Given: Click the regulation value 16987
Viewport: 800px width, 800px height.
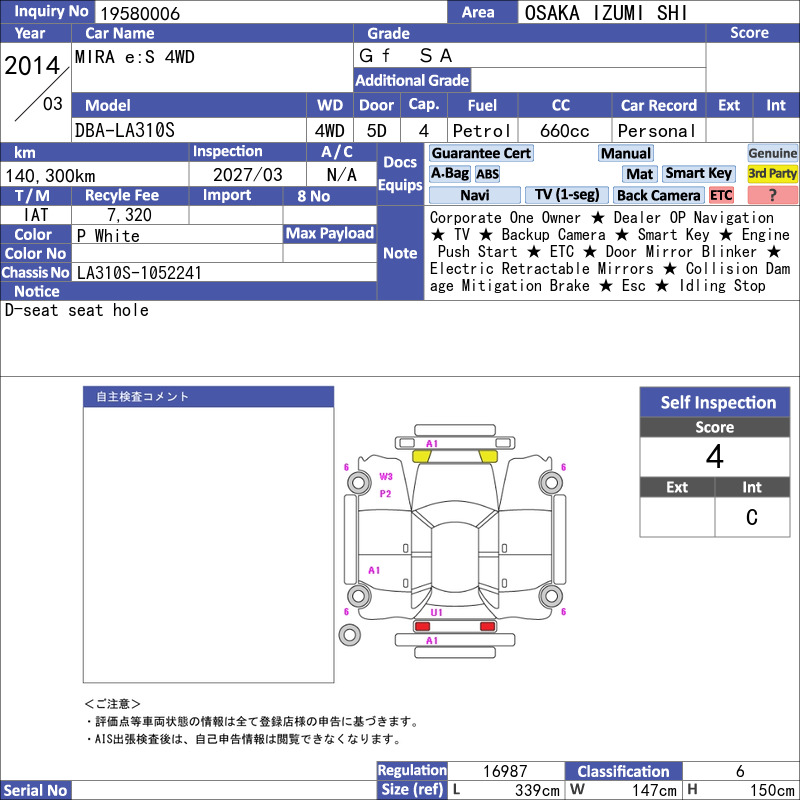Looking at the screenshot, I should (505, 771).
